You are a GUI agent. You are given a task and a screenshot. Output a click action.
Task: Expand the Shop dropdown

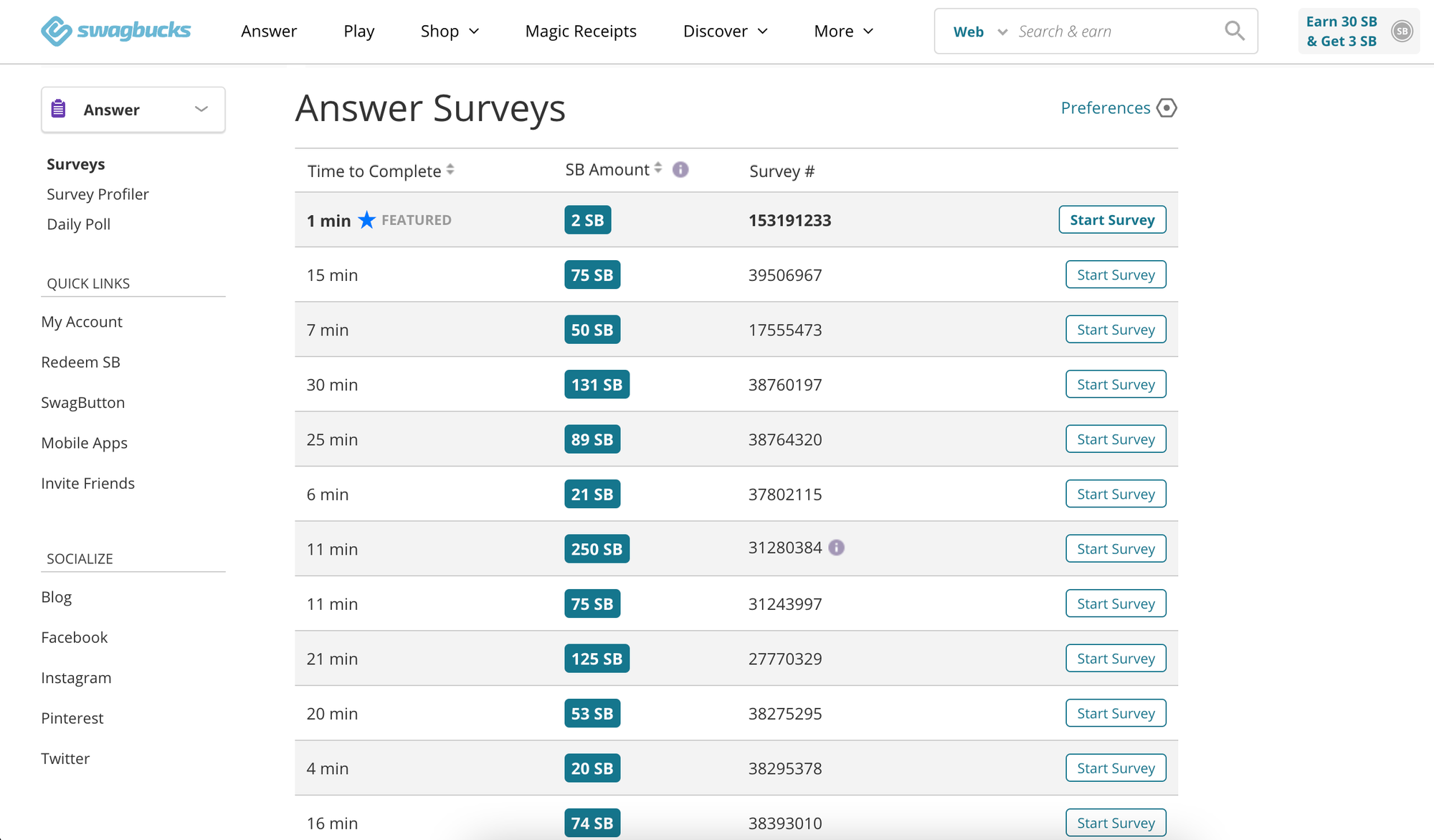473,32
